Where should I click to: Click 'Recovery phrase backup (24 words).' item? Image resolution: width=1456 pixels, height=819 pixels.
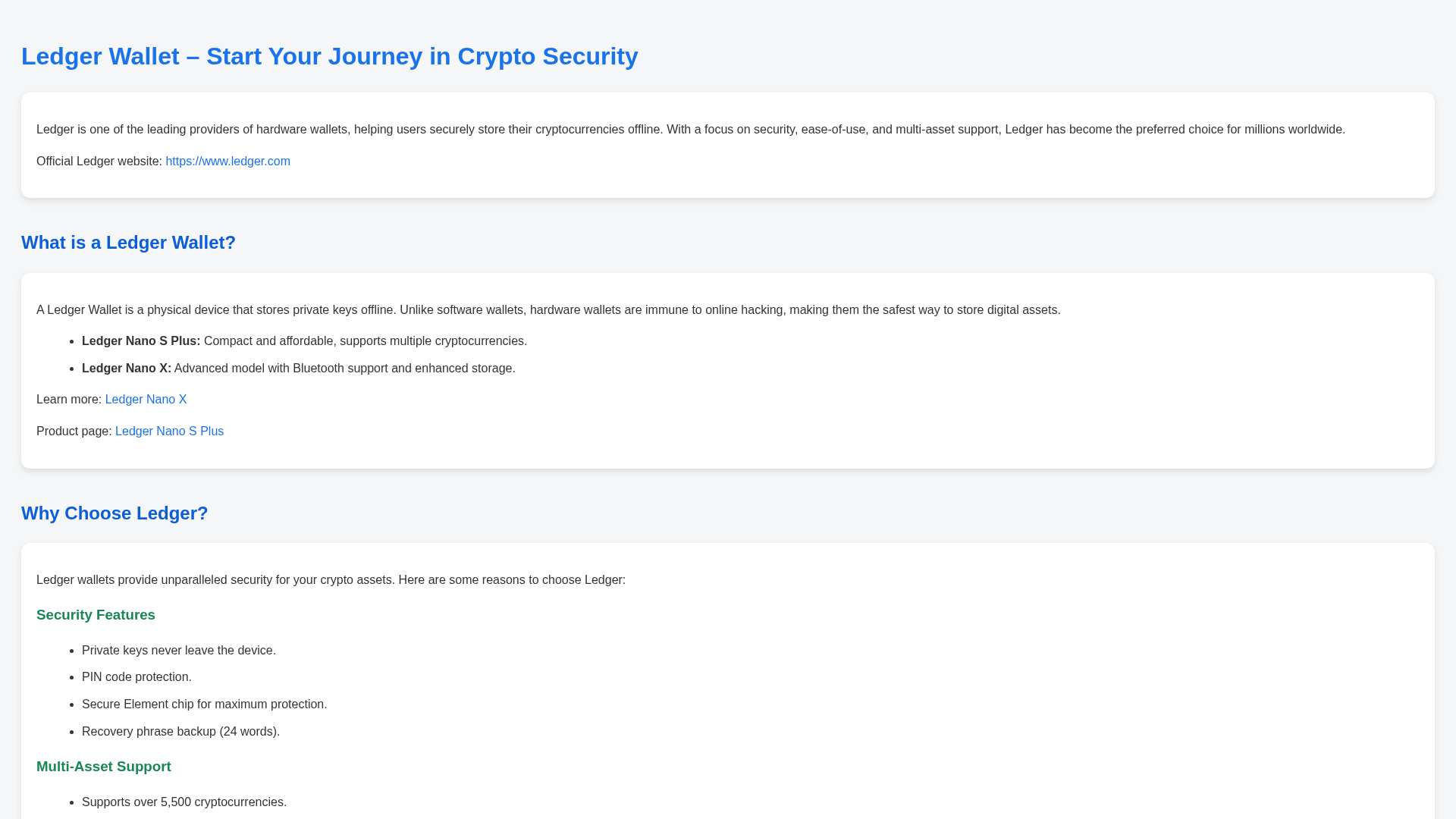181,732
